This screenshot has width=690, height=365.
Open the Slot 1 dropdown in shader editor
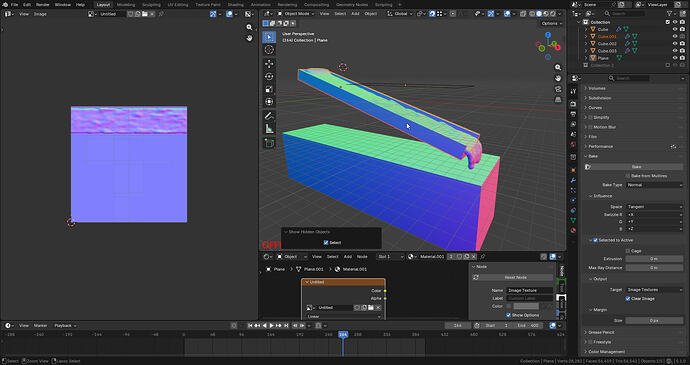point(390,256)
